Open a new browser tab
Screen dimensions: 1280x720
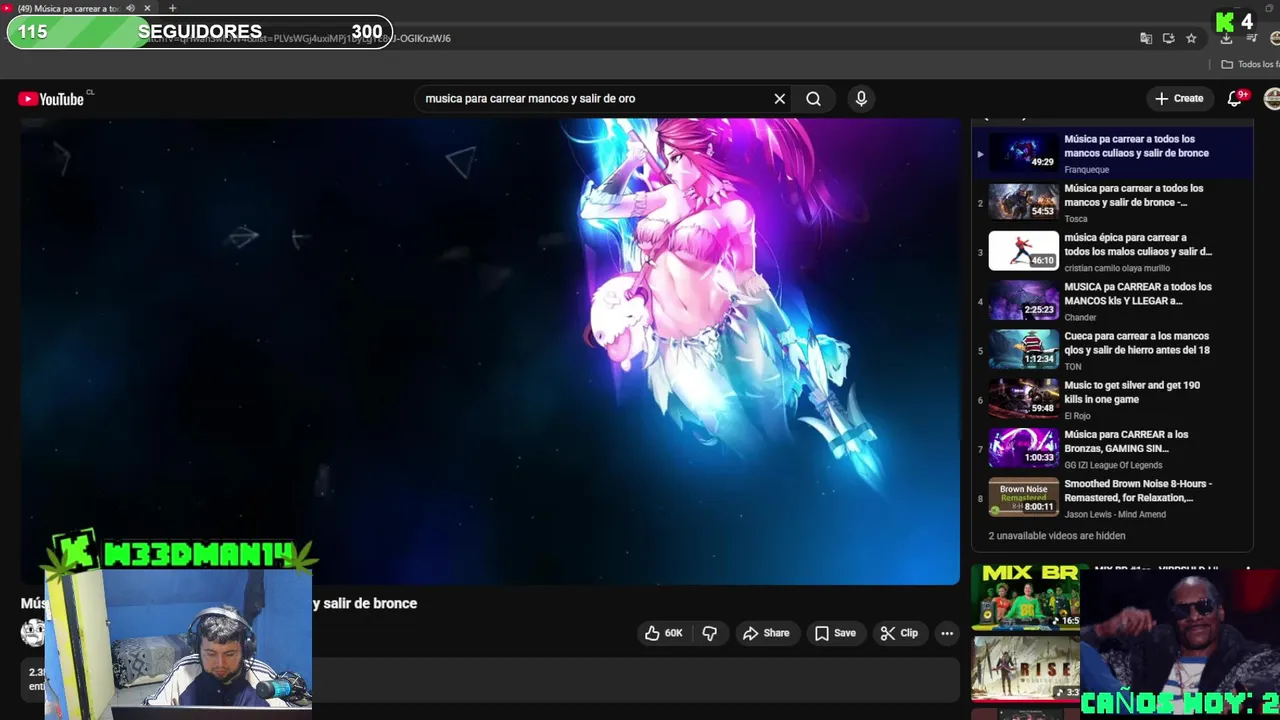coord(172,8)
